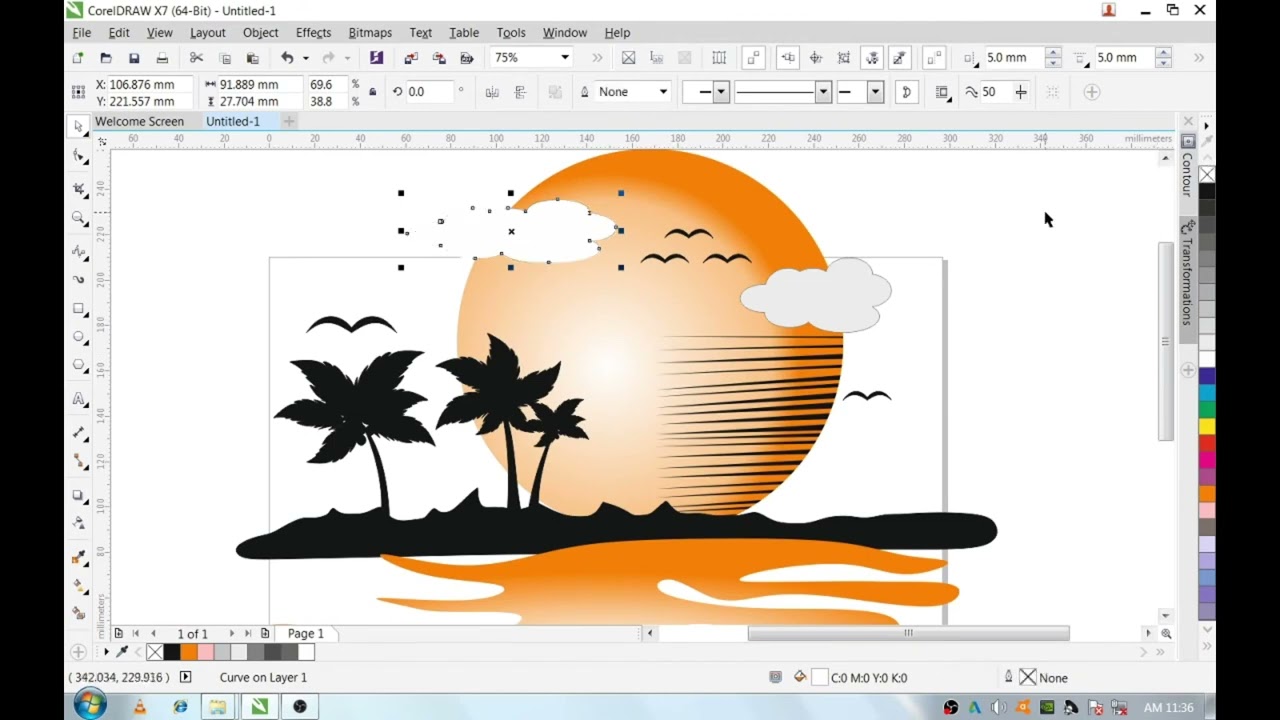This screenshot has width=1280, height=720.
Task: Click the Undo arrow icon
Action: [x=288, y=58]
